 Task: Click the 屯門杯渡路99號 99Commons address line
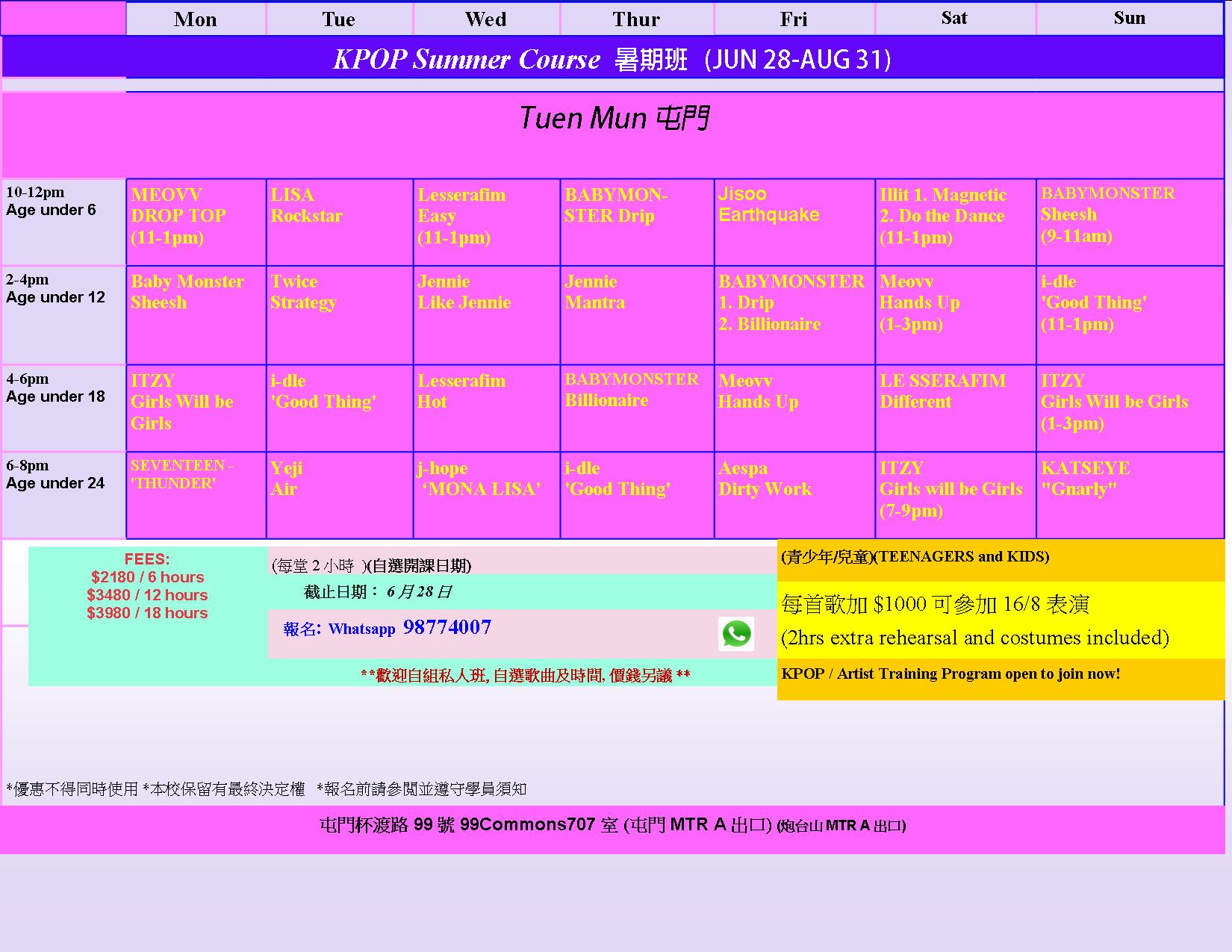612,825
